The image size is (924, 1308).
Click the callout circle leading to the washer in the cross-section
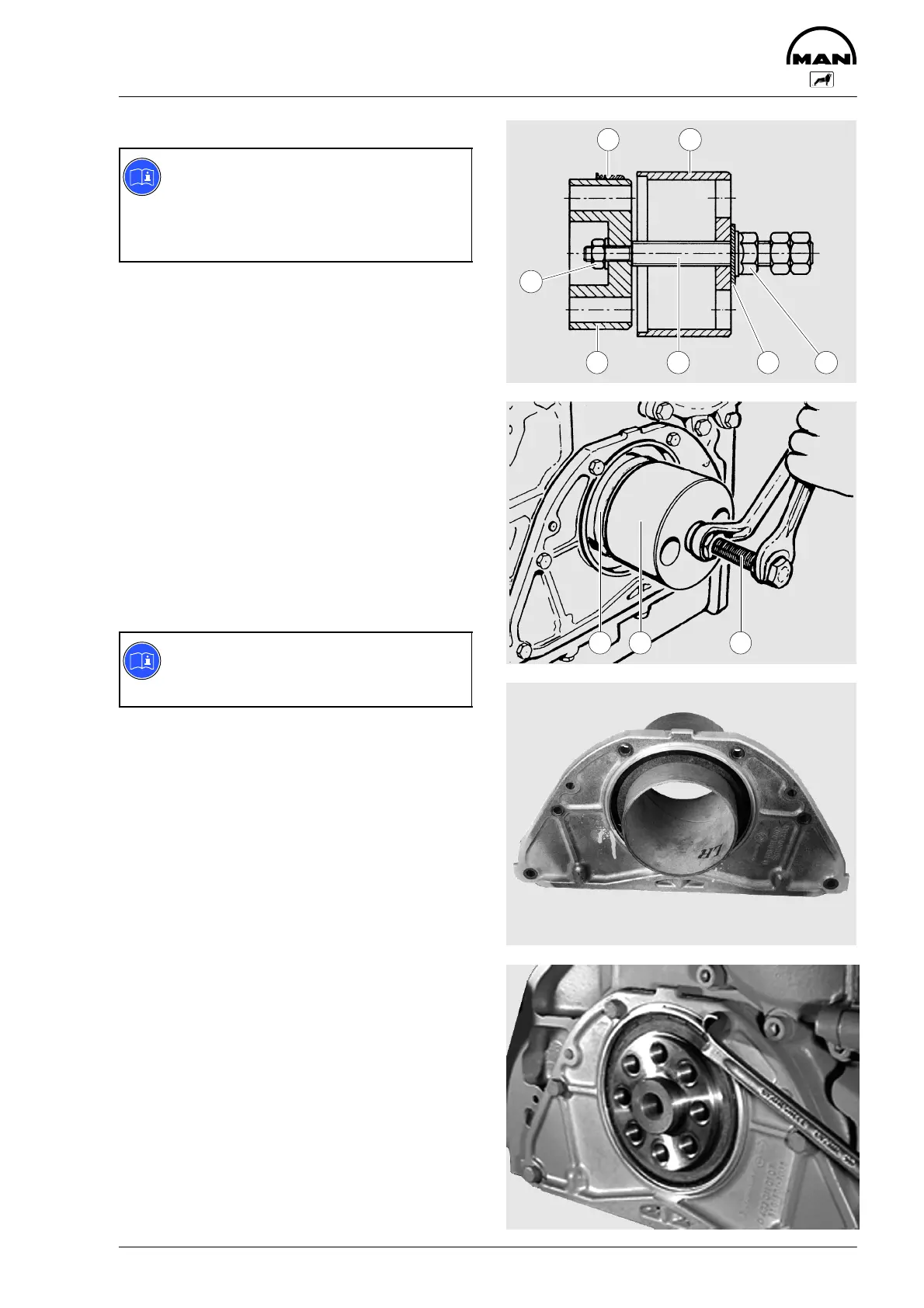(x=767, y=362)
